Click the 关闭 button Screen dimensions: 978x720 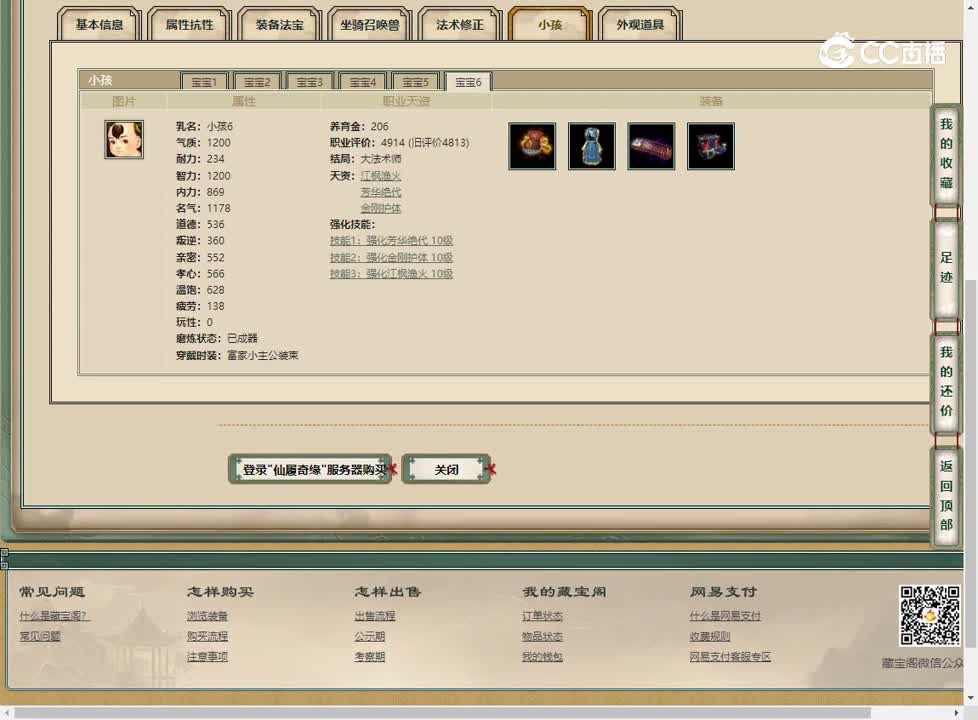[446, 469]
